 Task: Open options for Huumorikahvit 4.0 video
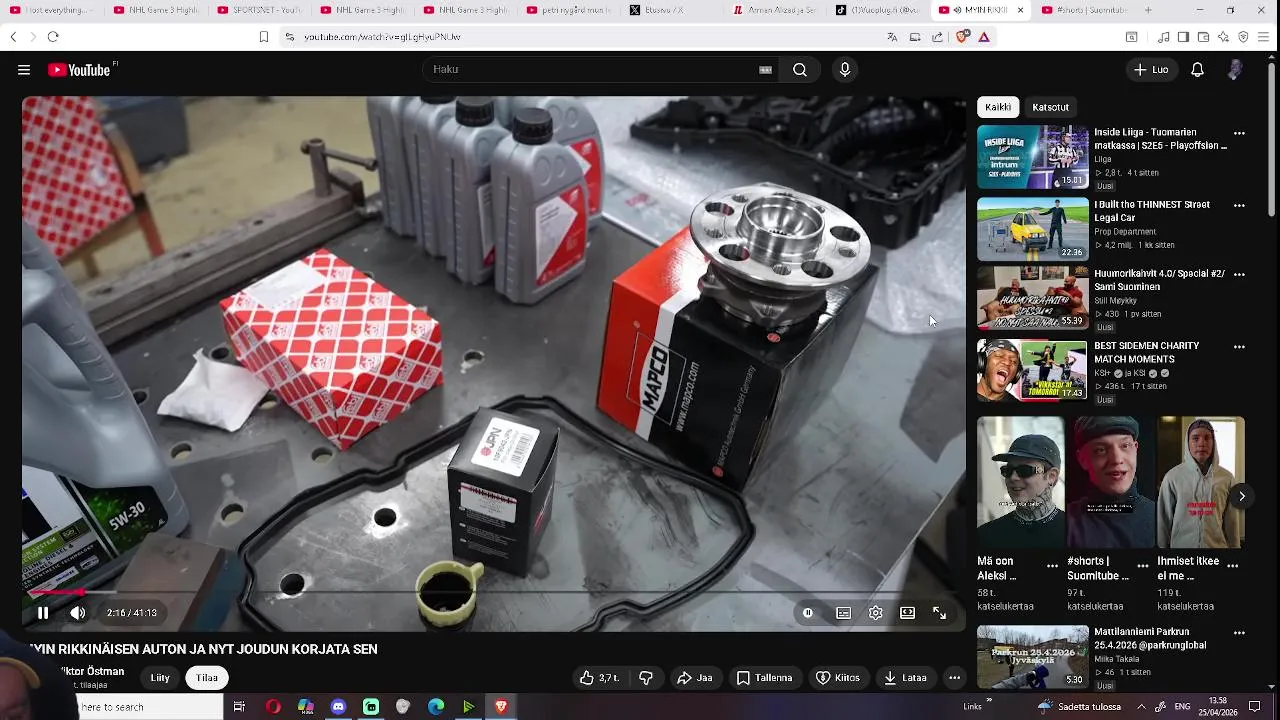(1239, 275)
